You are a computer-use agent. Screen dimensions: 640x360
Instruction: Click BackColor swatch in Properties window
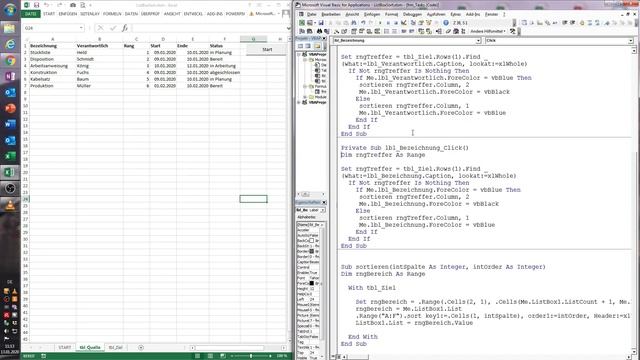[x=312, y=240]
